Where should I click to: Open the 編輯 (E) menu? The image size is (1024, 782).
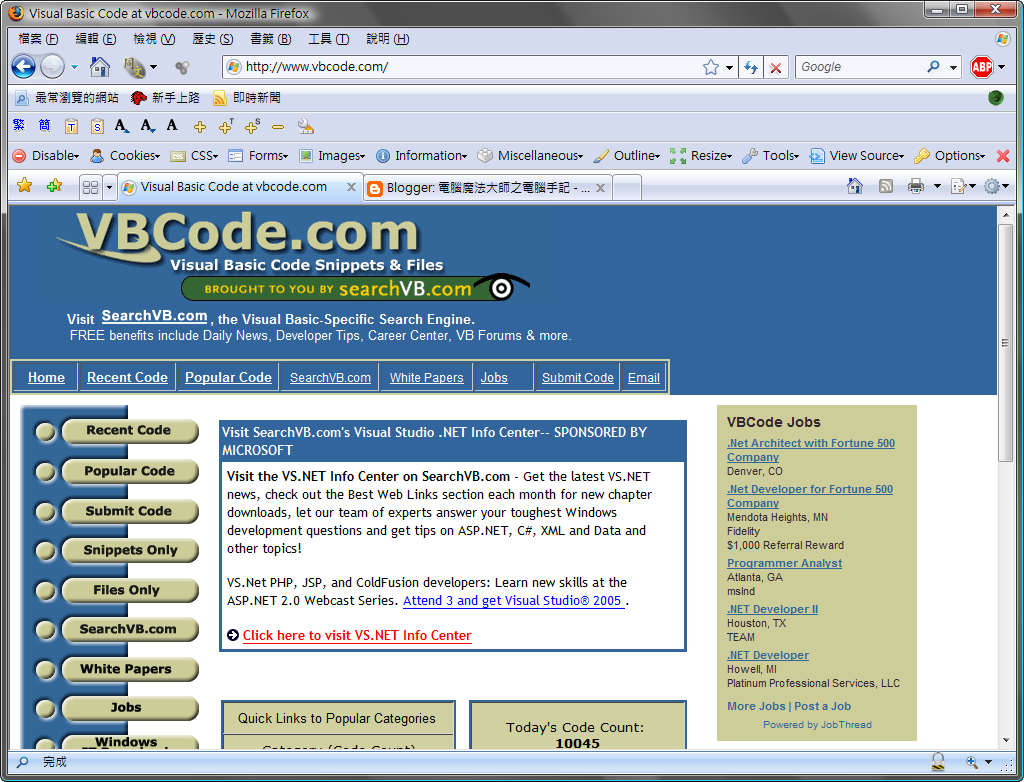click(x=95, y=39)
